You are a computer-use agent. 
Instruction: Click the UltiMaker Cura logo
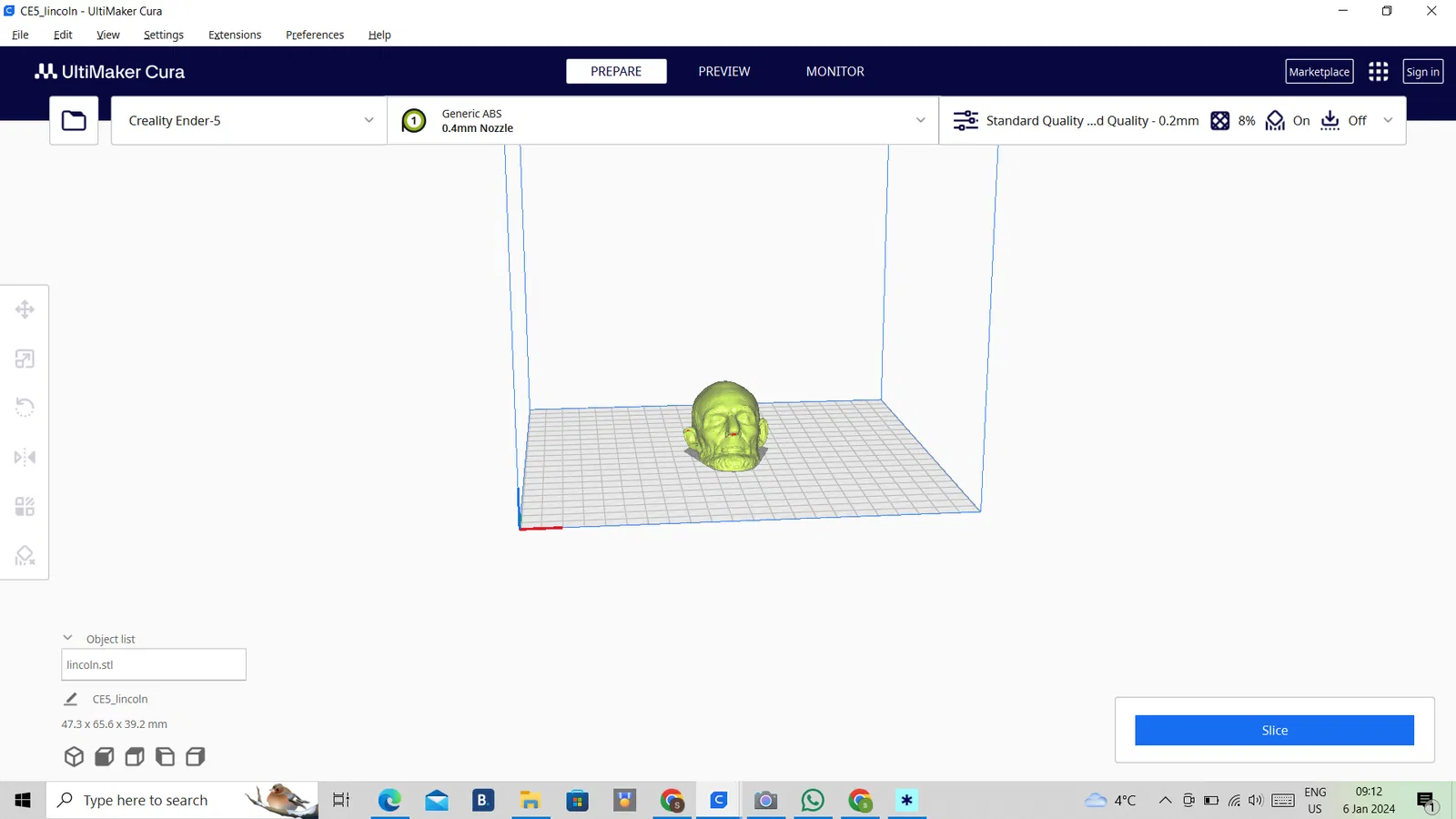(x=110, y=72)
